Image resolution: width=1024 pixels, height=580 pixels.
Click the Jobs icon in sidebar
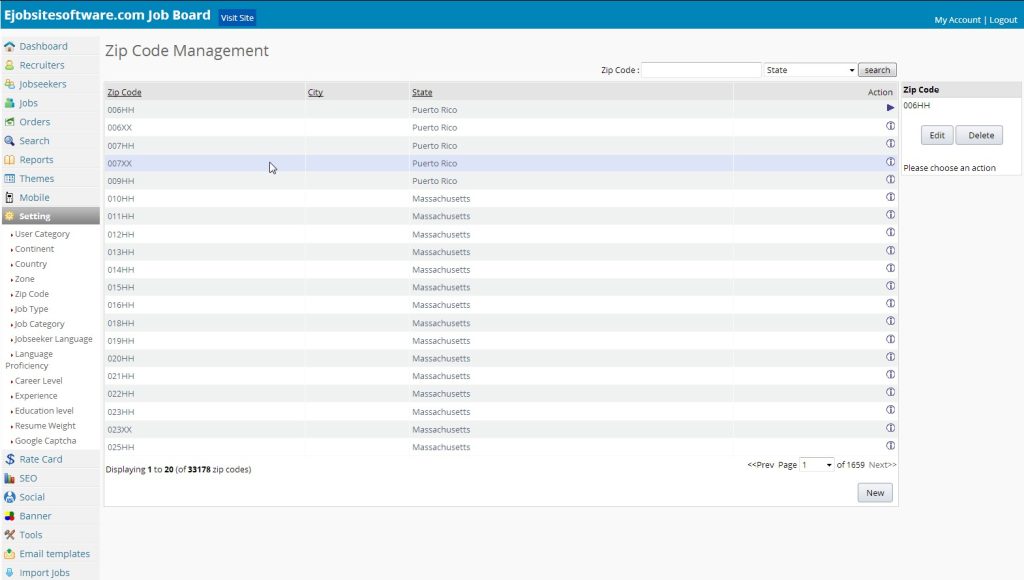(x=9, y=103)
